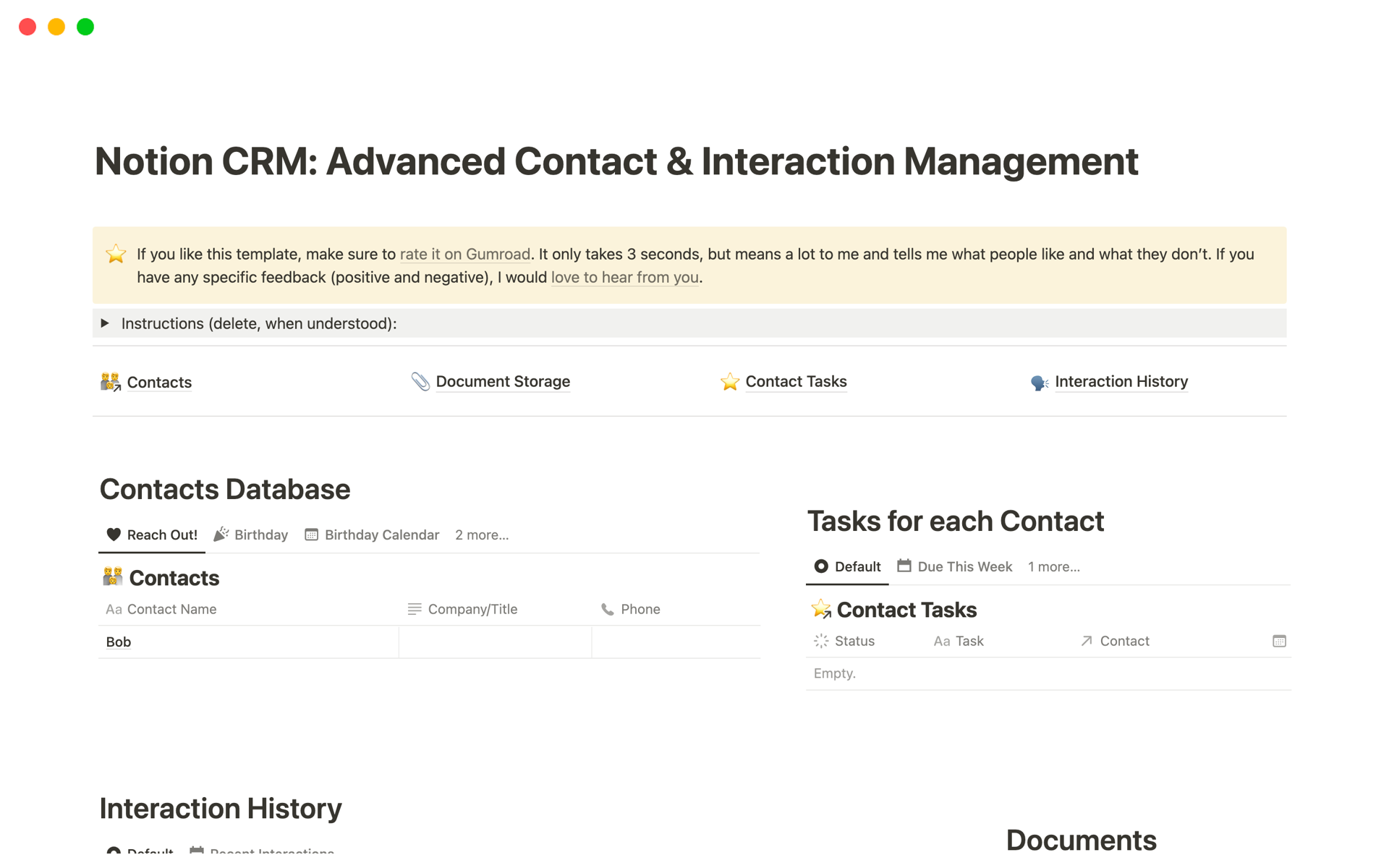Viewport: 1389px width, 868px height.
Task: Expand the Instructions toggle triangle
Action: point(105,323)
